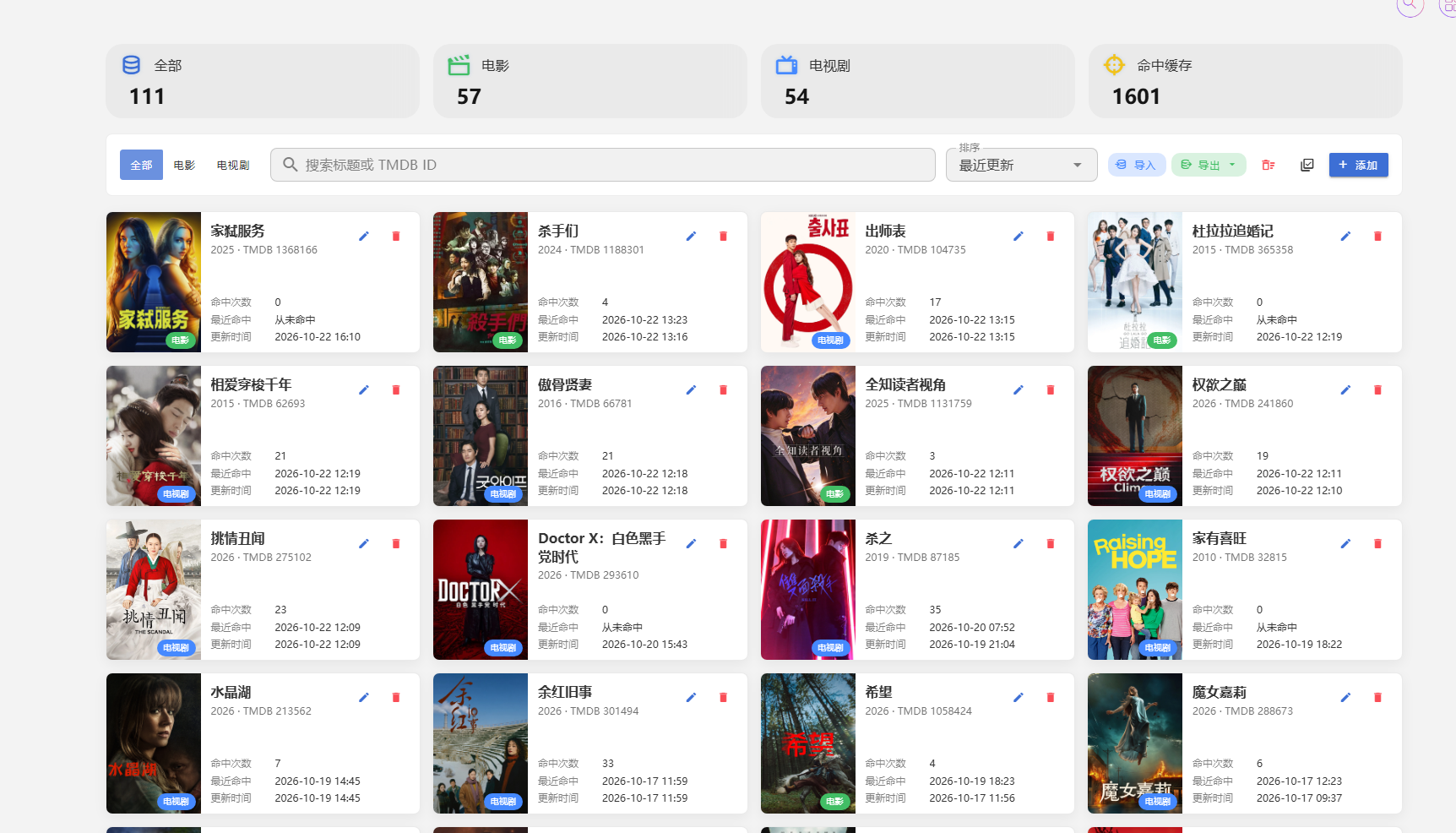Delete the Doctor X entry
The image size is (1456, 833).
pos(723,544)
